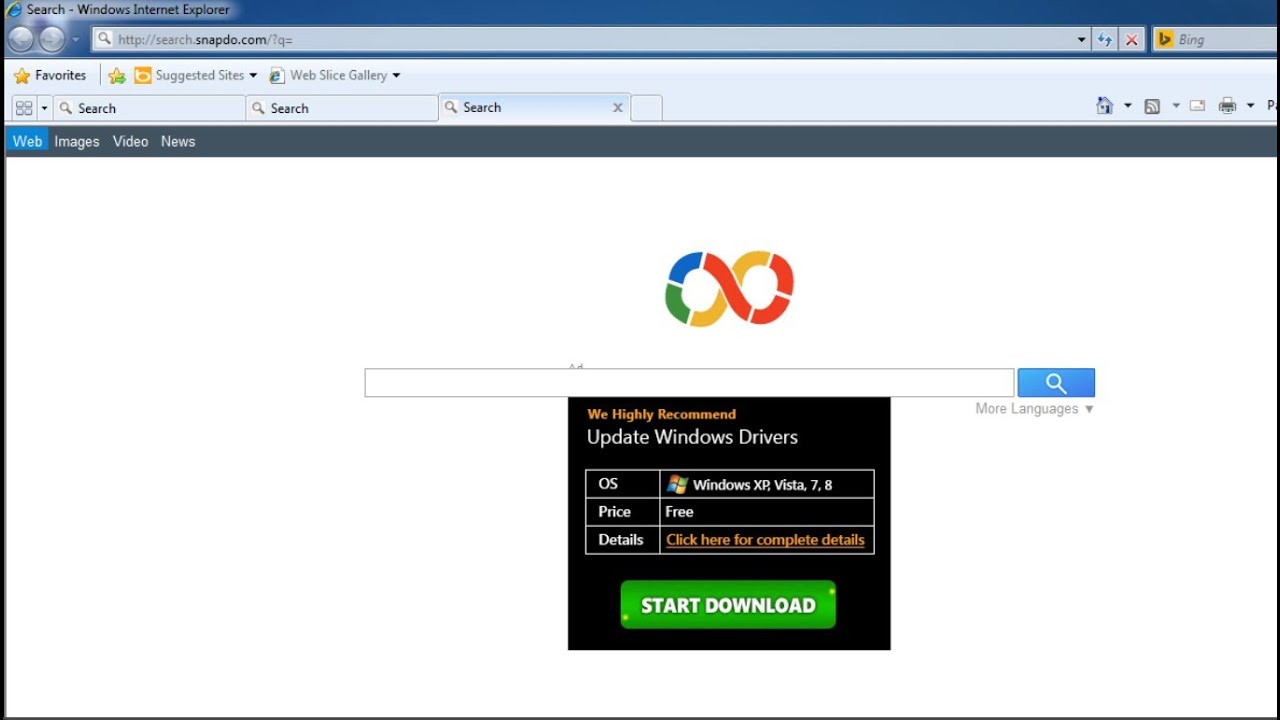This screenshot has width=1280, height=720.
Task: Go back with the browser Back arrow
Action: (x=21, y=39)
